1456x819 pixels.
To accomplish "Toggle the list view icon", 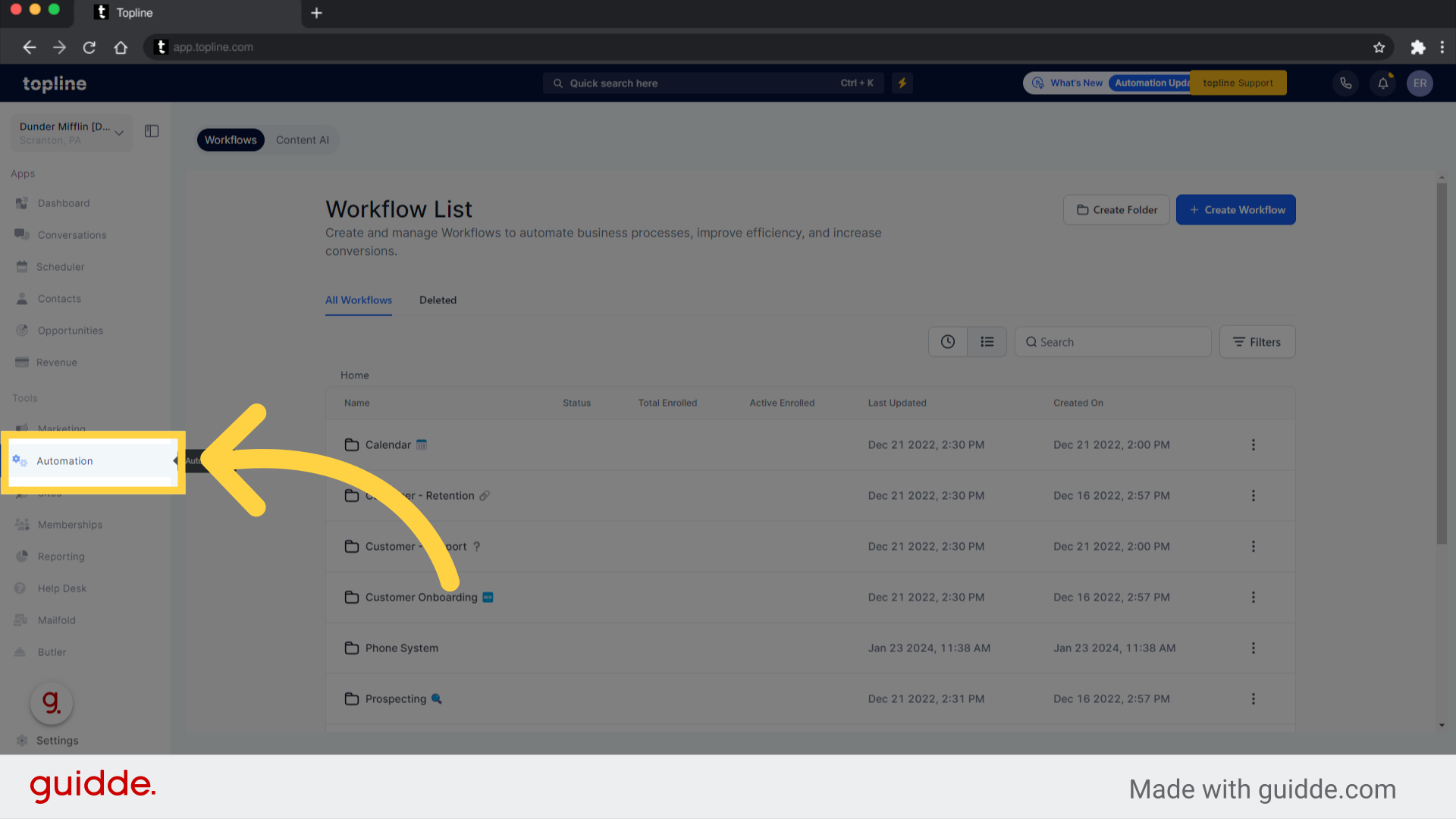I will click(x=987, y=342).
